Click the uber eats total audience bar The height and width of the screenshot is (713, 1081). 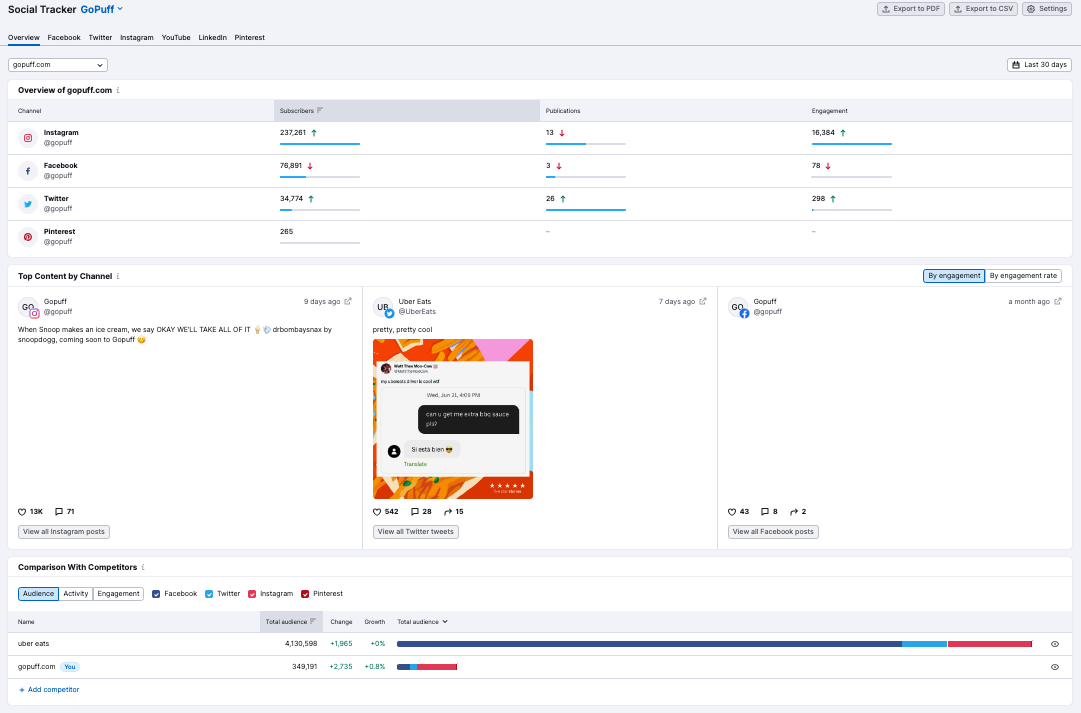click(714, 644)
